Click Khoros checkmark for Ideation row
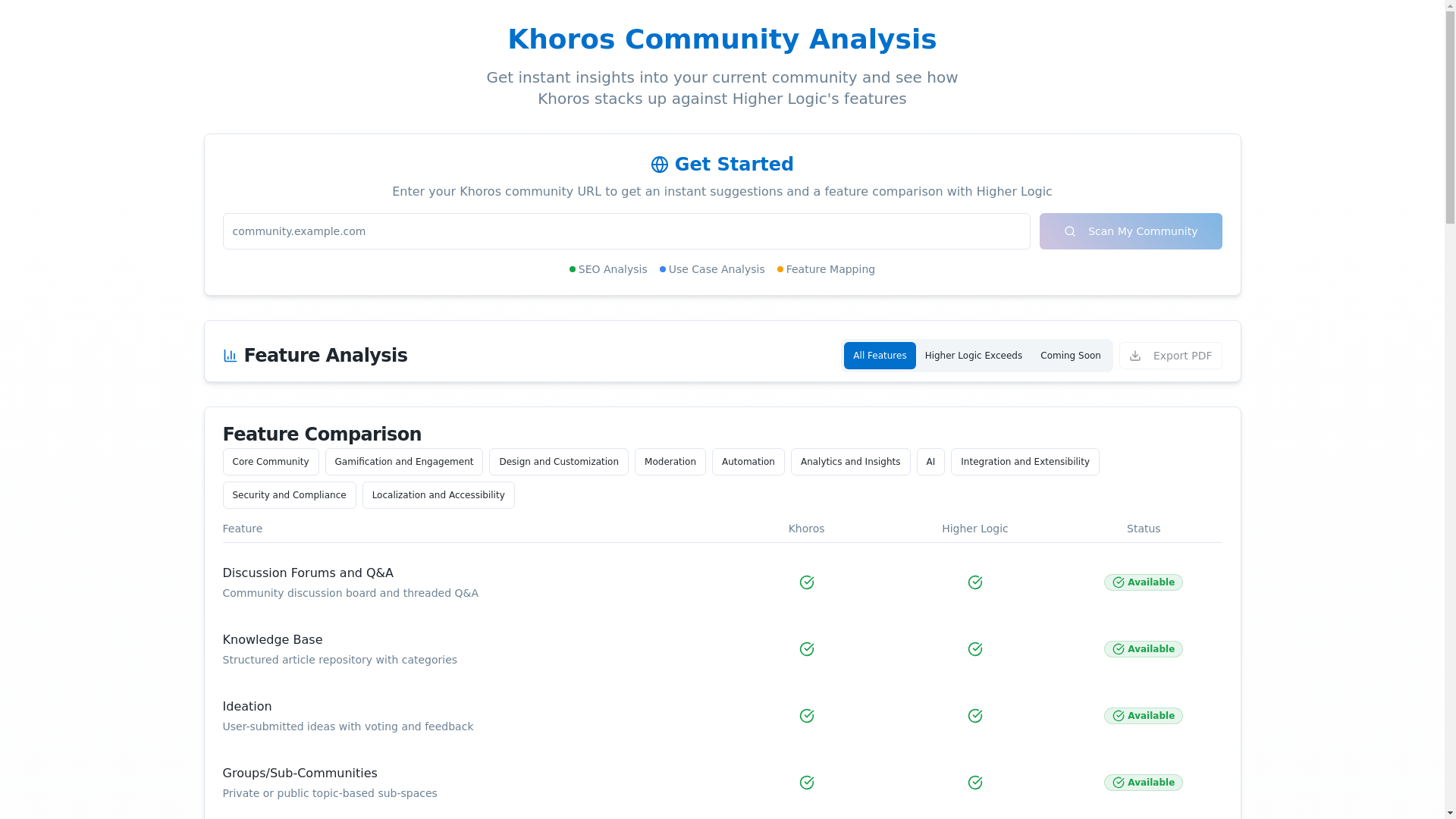 (806, 716)
